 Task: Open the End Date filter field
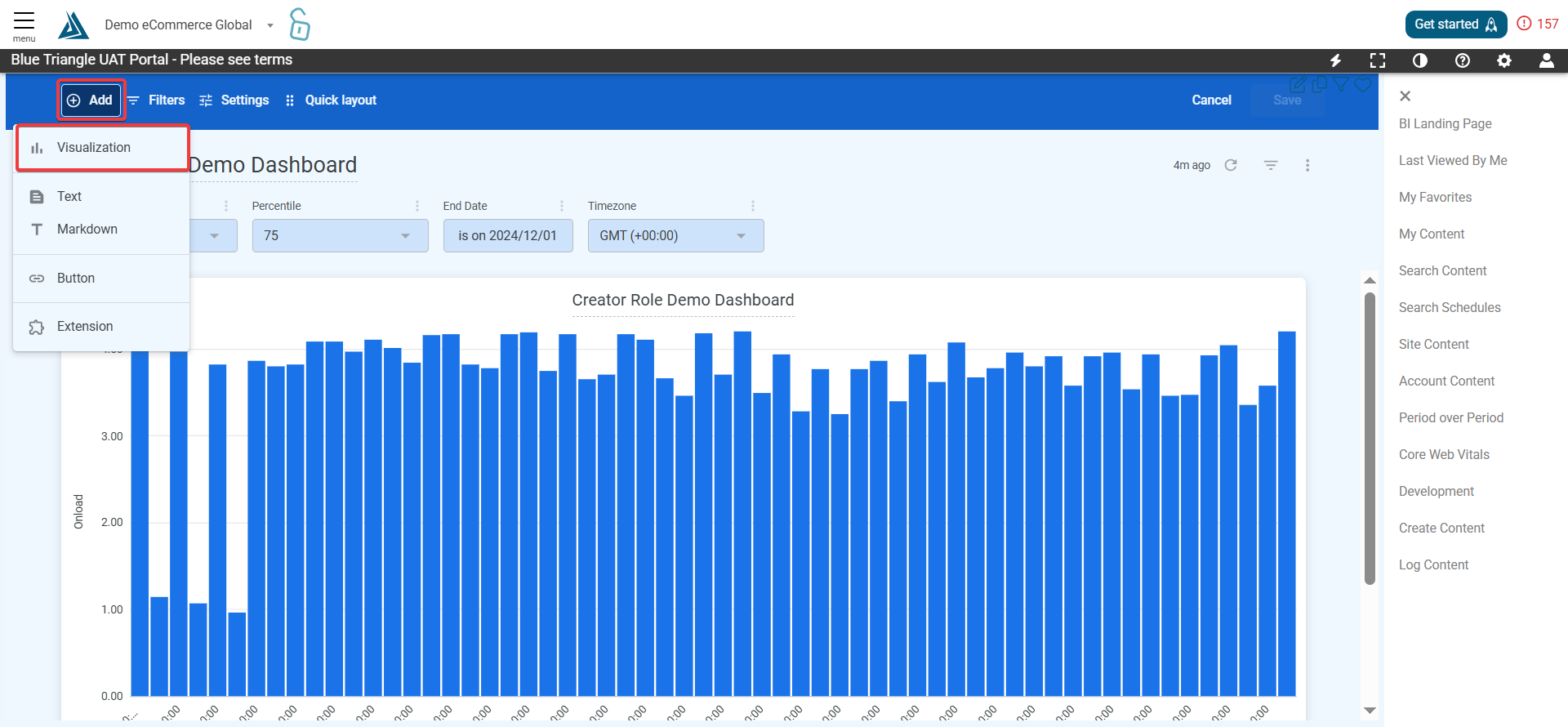(508, 236)
